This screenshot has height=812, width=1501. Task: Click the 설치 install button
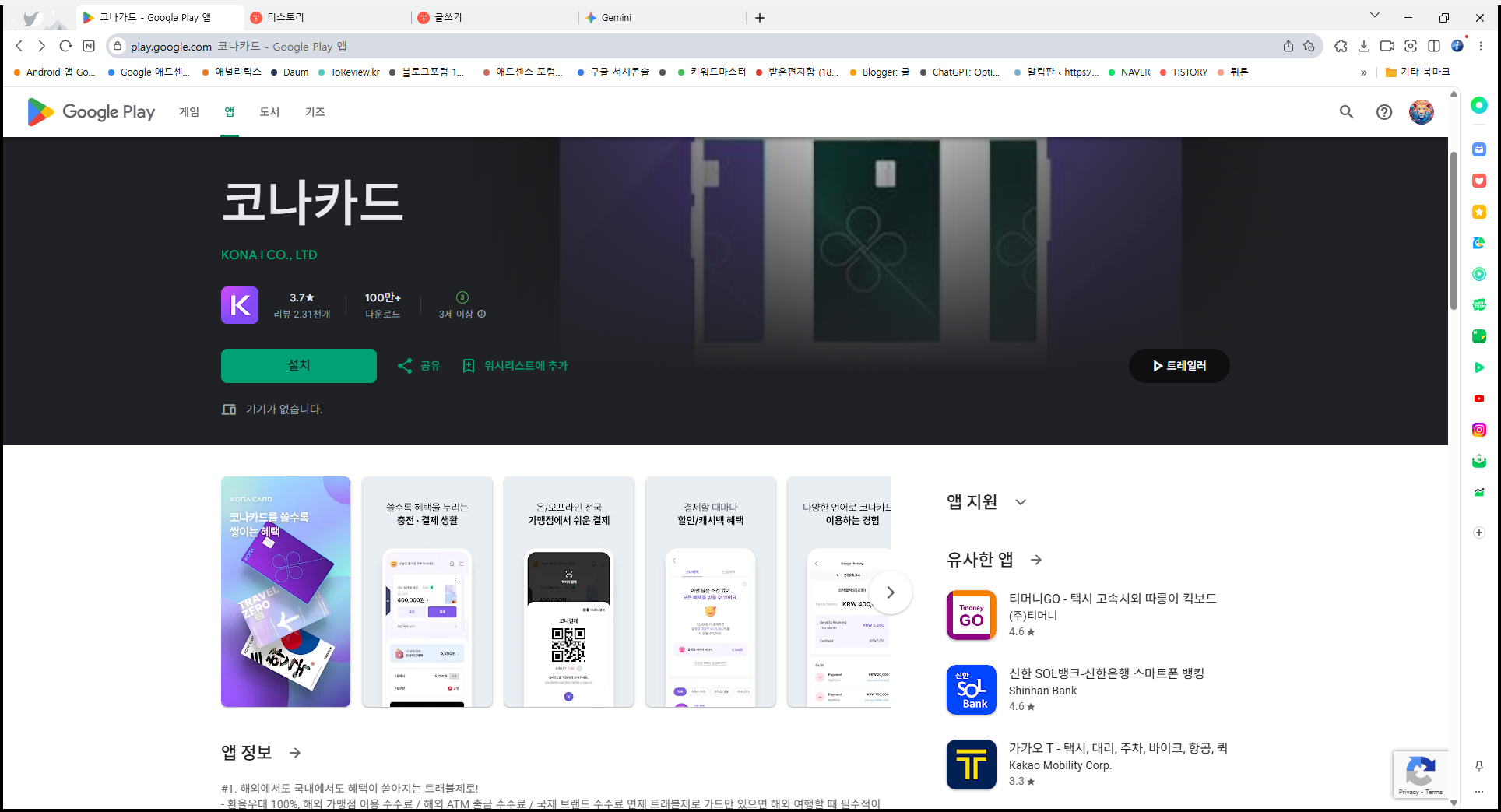pos(298,365)
